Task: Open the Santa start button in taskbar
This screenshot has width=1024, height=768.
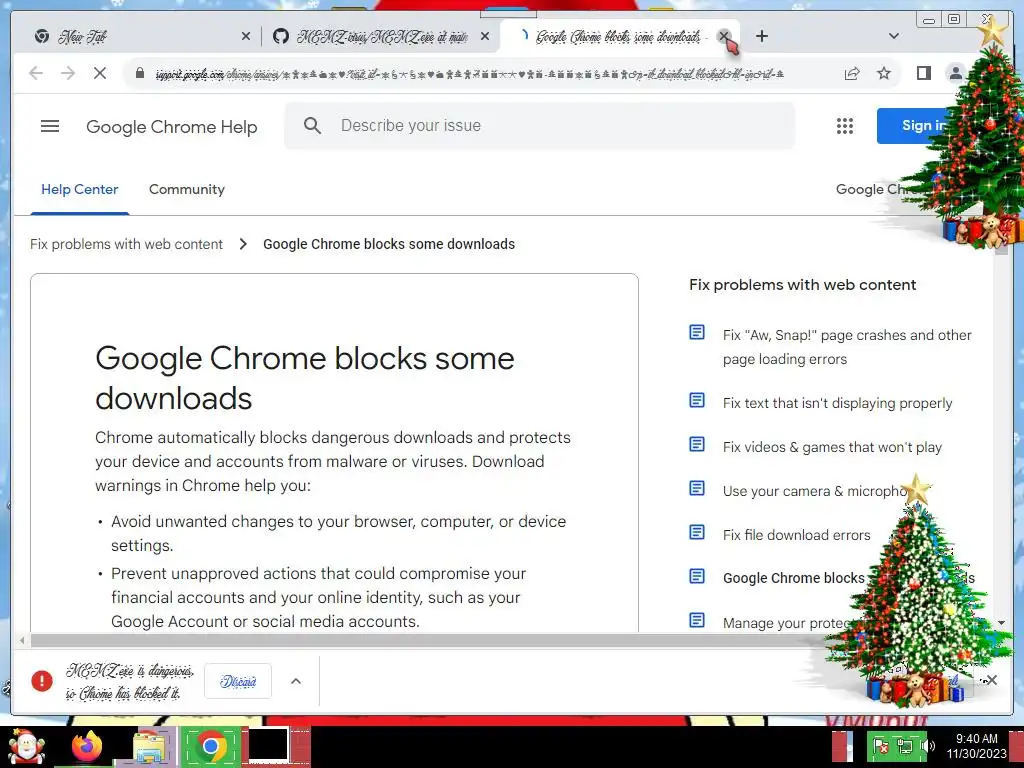Action: 26,747
